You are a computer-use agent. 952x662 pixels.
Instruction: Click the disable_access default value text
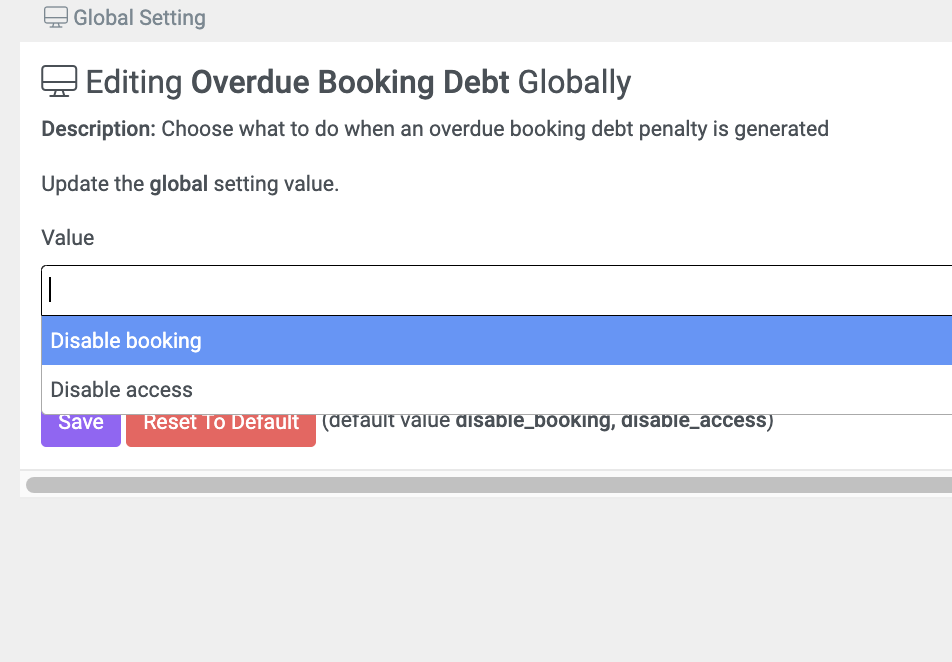(693, 421)
